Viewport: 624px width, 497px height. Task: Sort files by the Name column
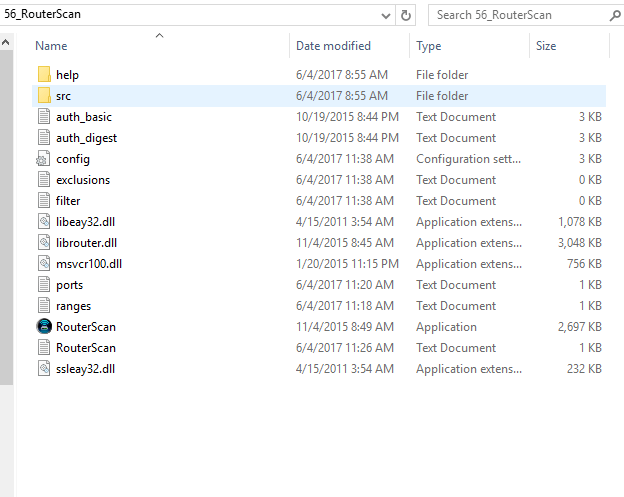coord(51,46)
